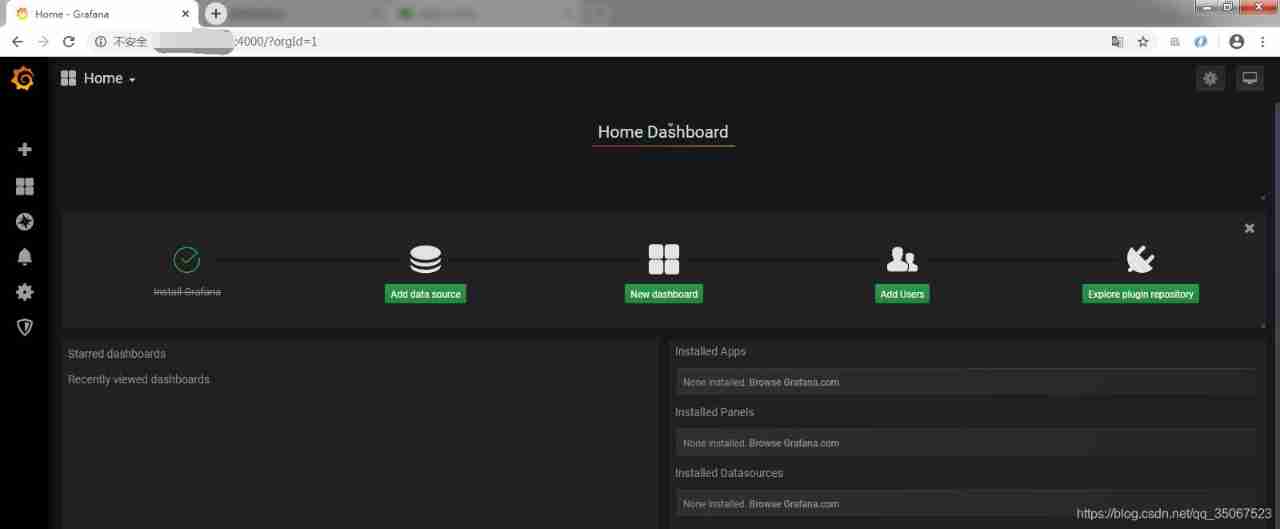Click the Installed Apps heading
Screen dimensions: 1280x529
[710, 352]
